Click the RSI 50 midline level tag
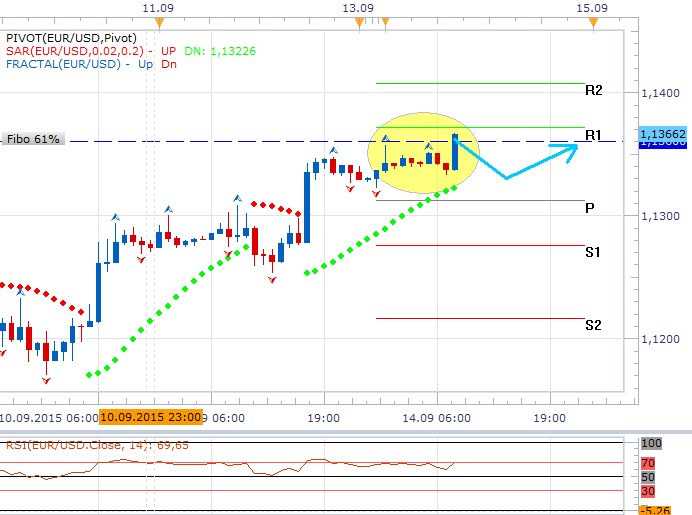 point(650,477)
